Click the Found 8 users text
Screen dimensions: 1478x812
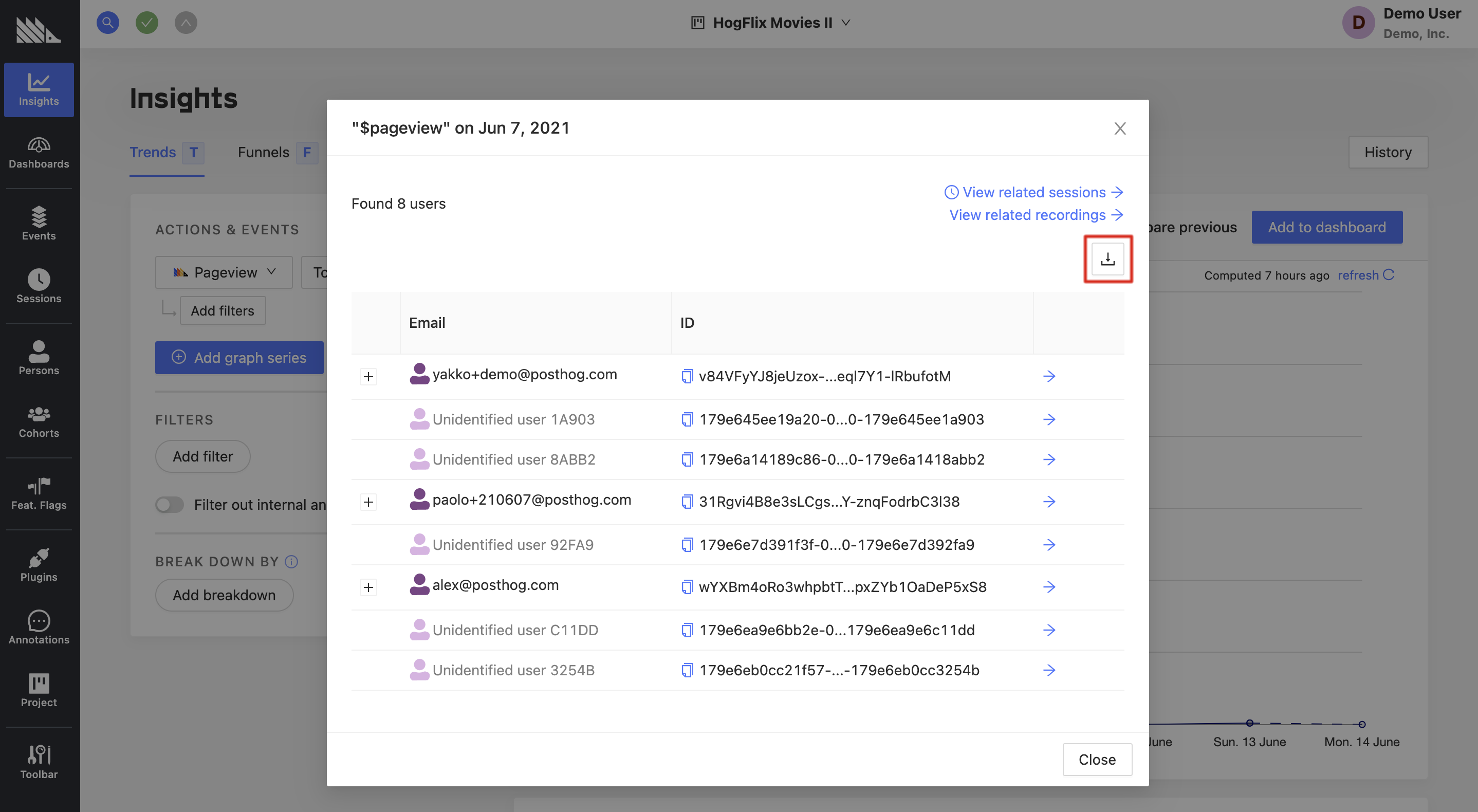click(398, 204)
